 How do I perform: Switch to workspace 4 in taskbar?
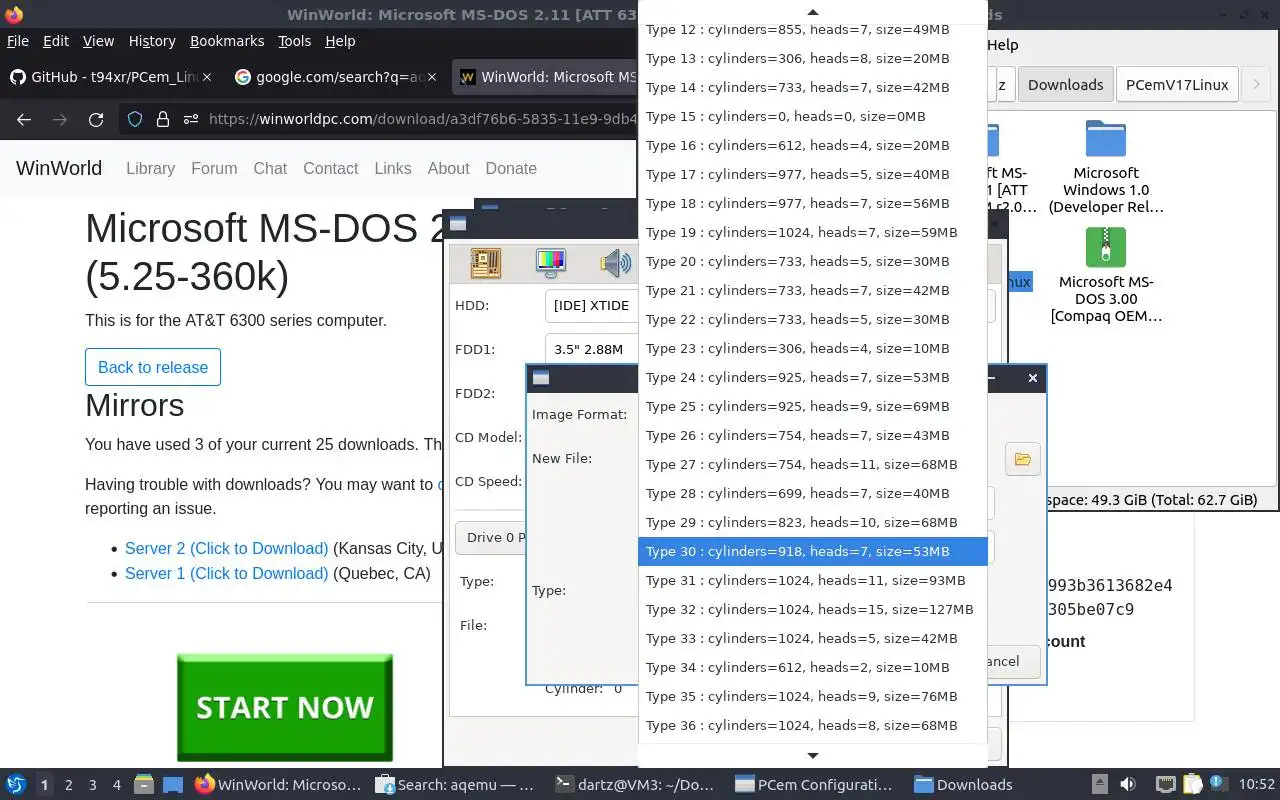pyautogui.click(x=117, y=785)
